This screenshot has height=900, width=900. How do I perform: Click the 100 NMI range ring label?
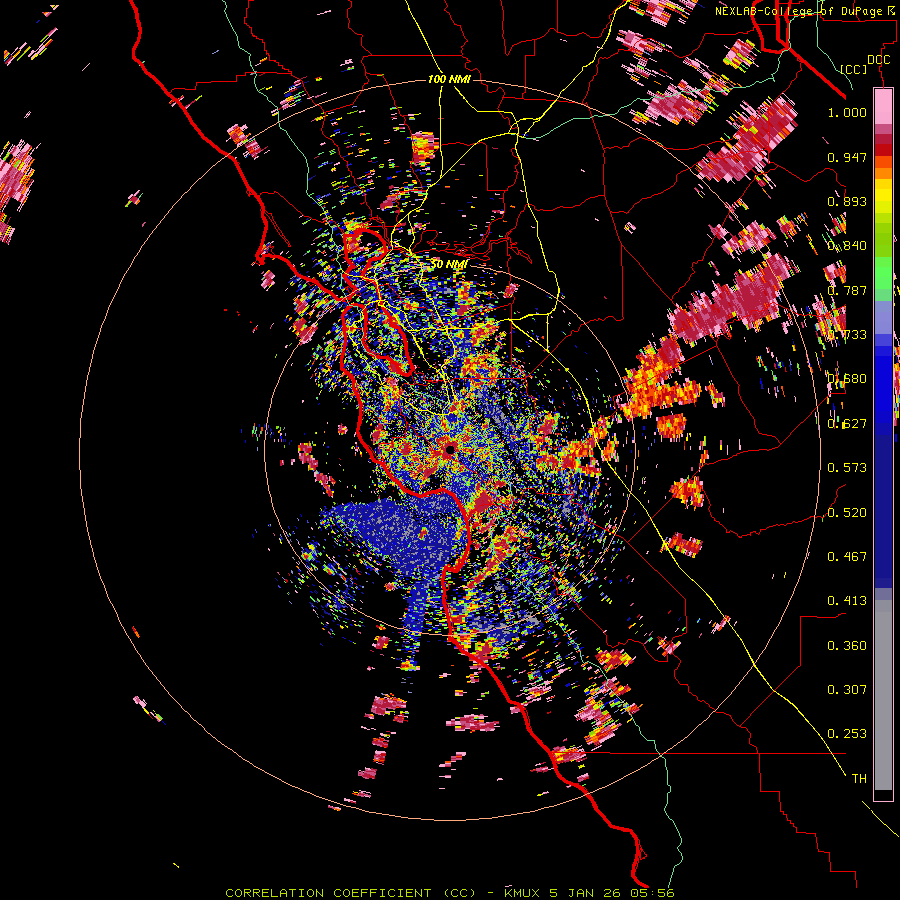click(x=449, y=79)
